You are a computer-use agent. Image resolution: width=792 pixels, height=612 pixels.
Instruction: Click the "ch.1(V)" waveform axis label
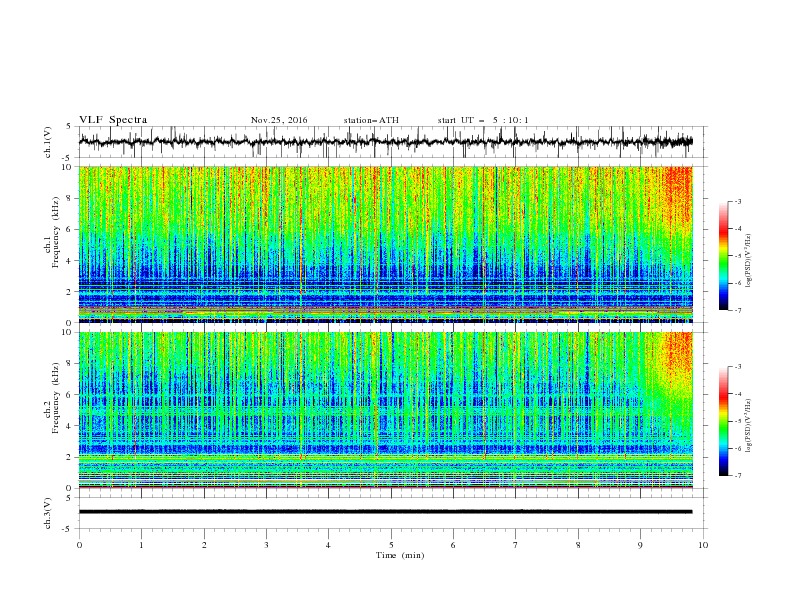48,142
